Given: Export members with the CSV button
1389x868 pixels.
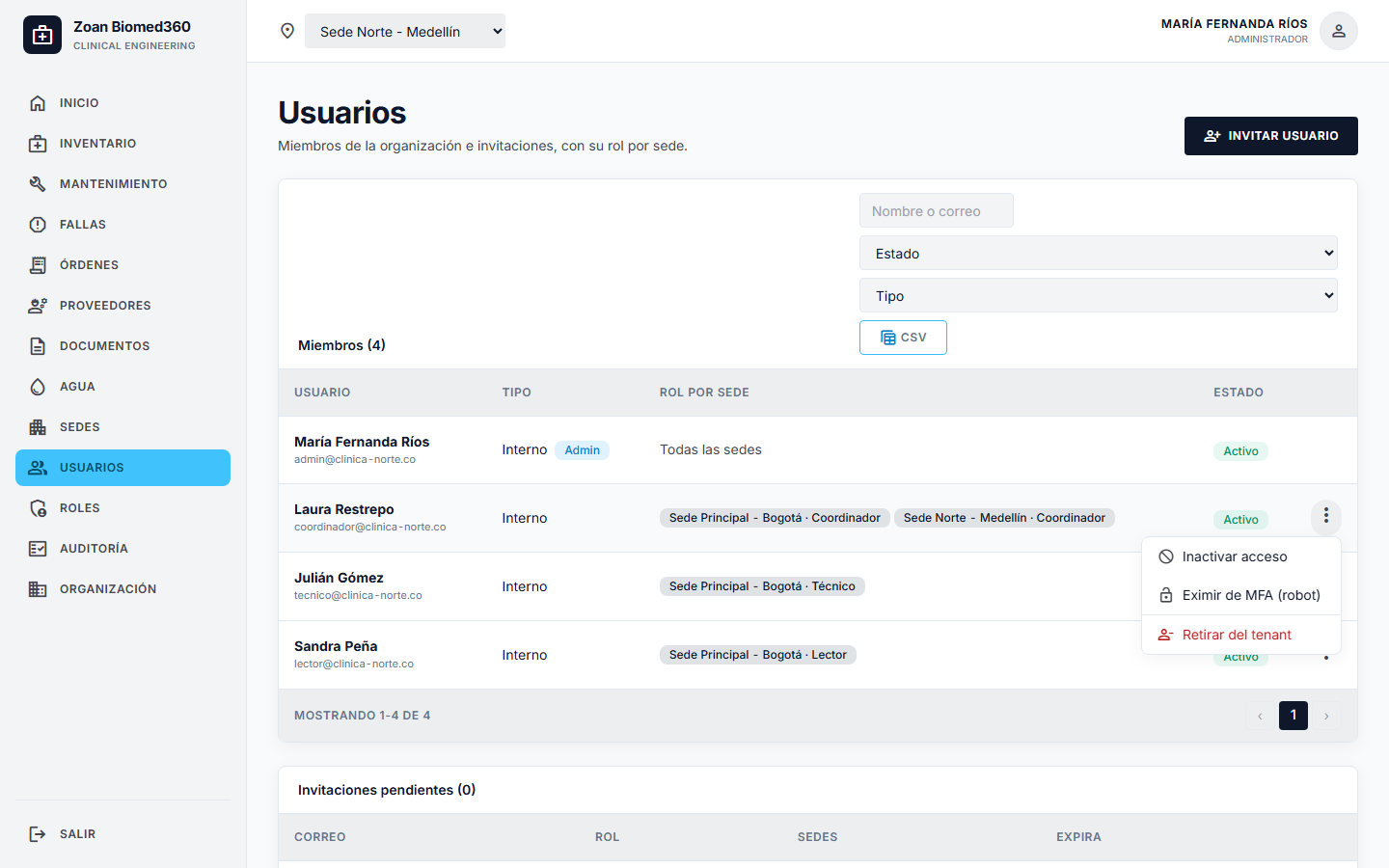Looking at the screenshot, I should pyautogui.click(x=903, y=338).
